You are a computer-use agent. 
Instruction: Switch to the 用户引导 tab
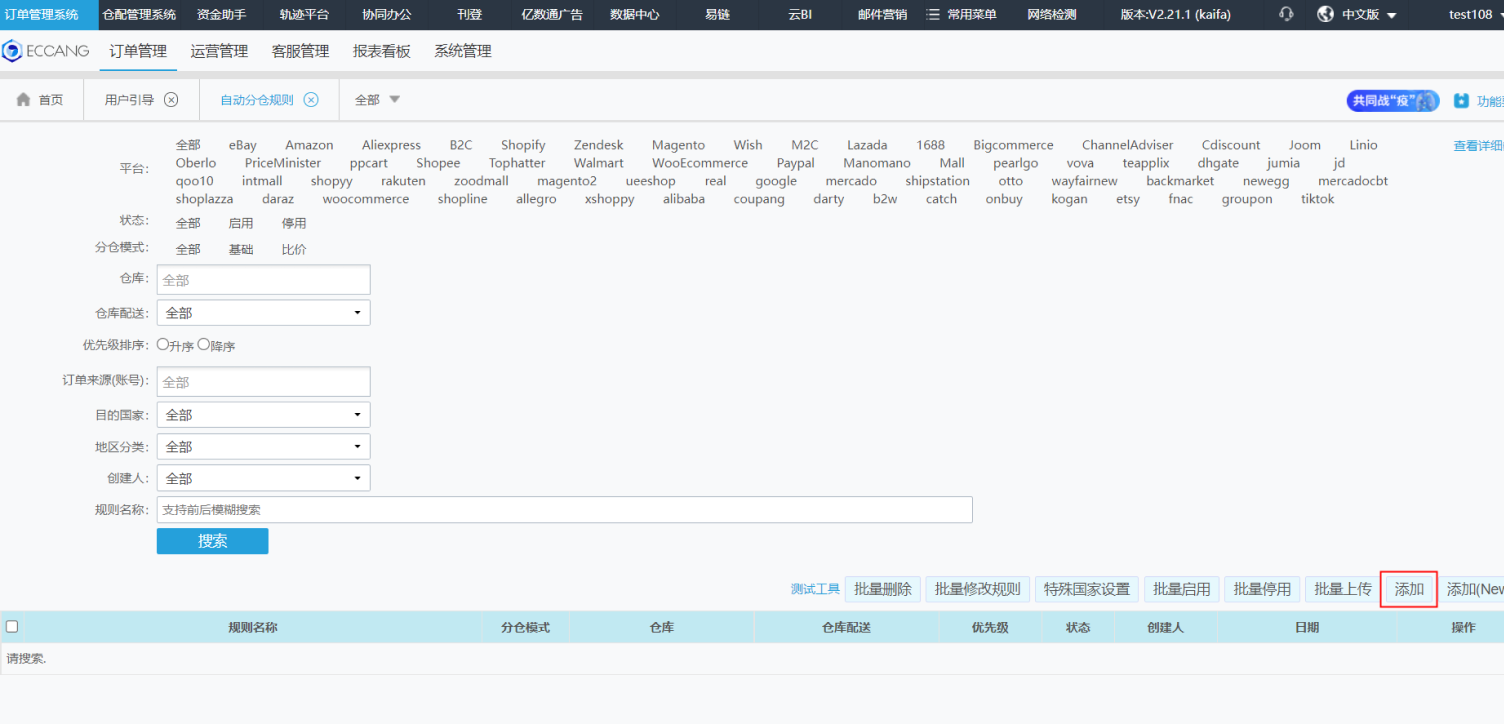(x=129, y=100)
